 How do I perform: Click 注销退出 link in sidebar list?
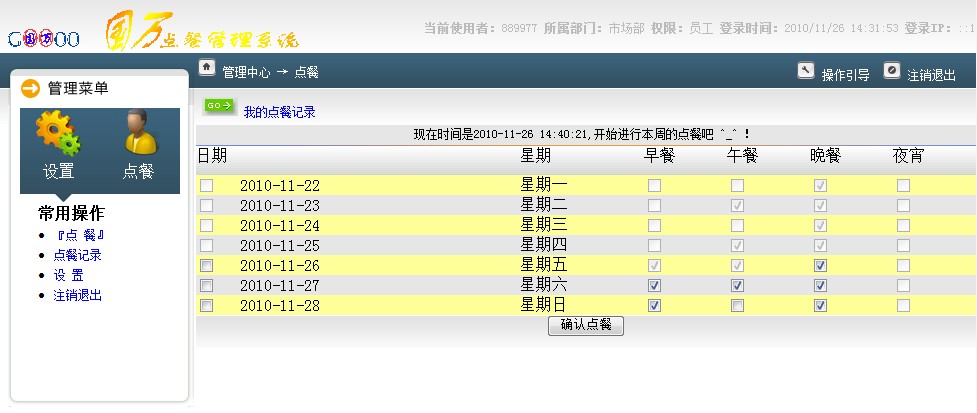point(77,295)
